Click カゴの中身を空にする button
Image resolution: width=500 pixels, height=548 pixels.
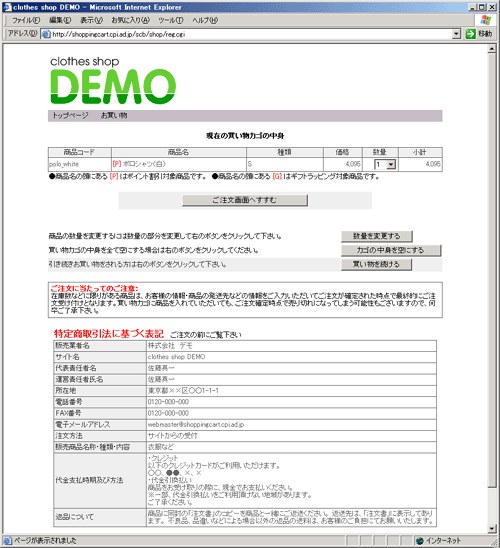point(391,250)
